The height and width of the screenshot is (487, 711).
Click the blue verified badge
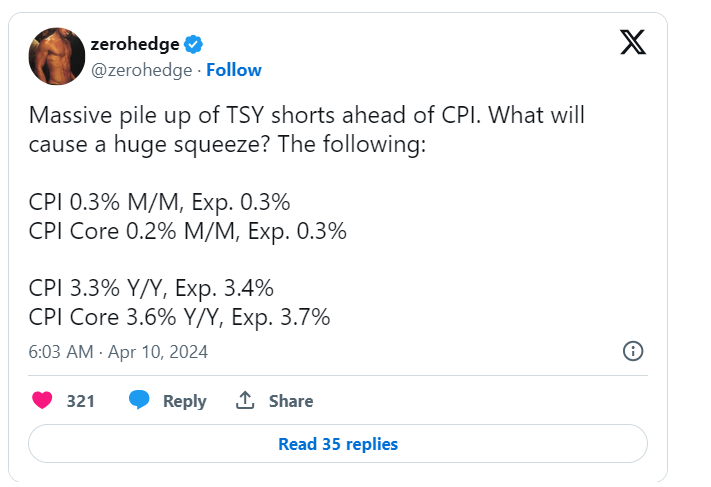(194, 43)
